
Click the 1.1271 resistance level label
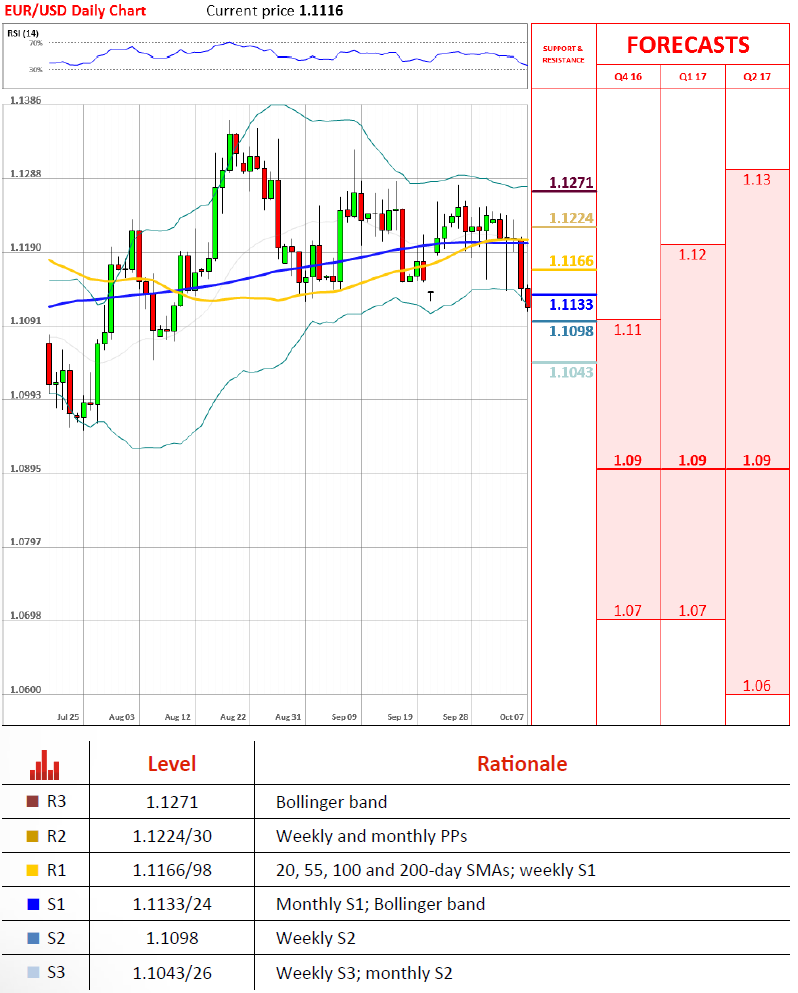571,182
